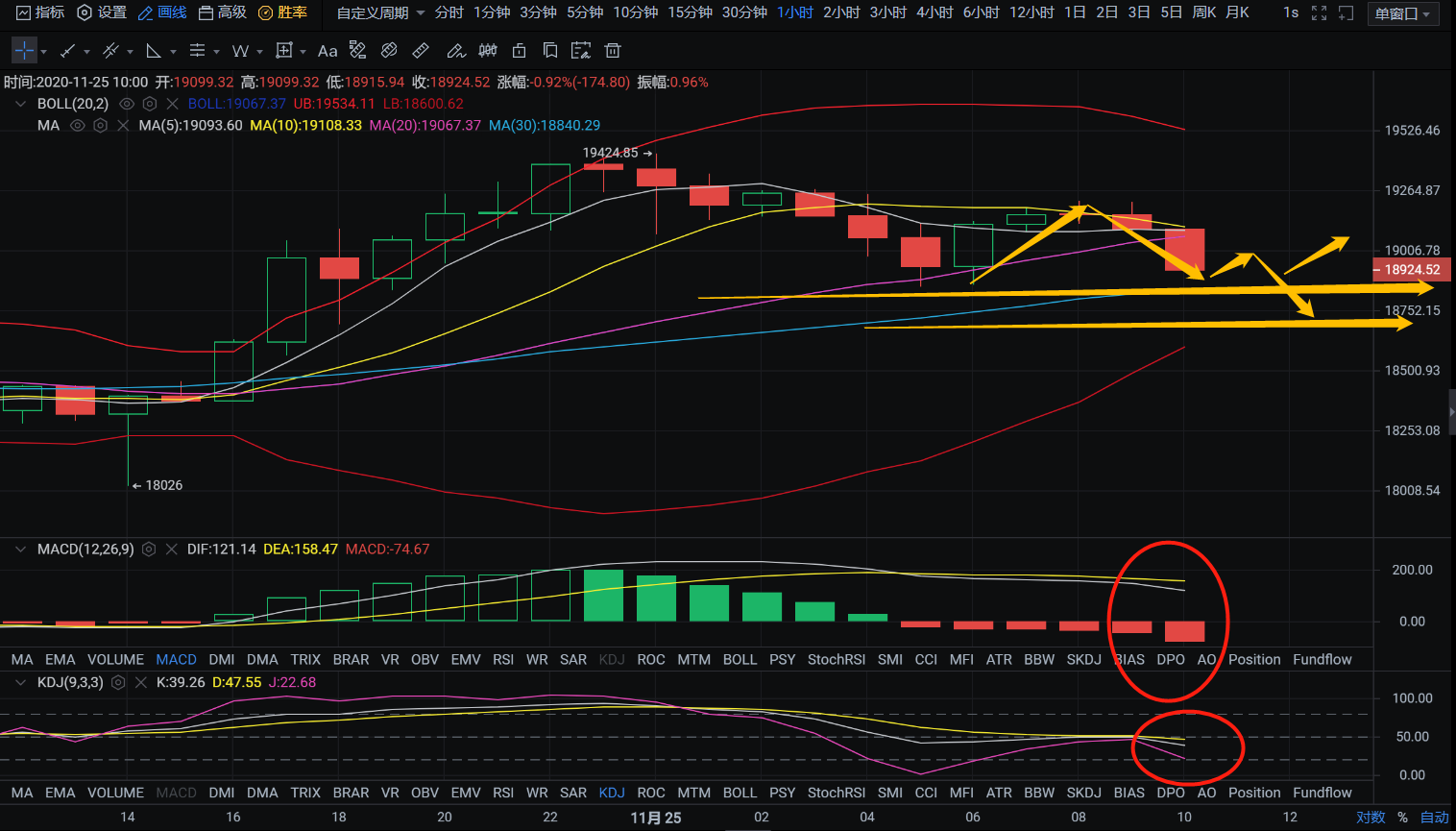
Task: Select the rectangle range measuring tool
Action: click(x=283, y=50)
